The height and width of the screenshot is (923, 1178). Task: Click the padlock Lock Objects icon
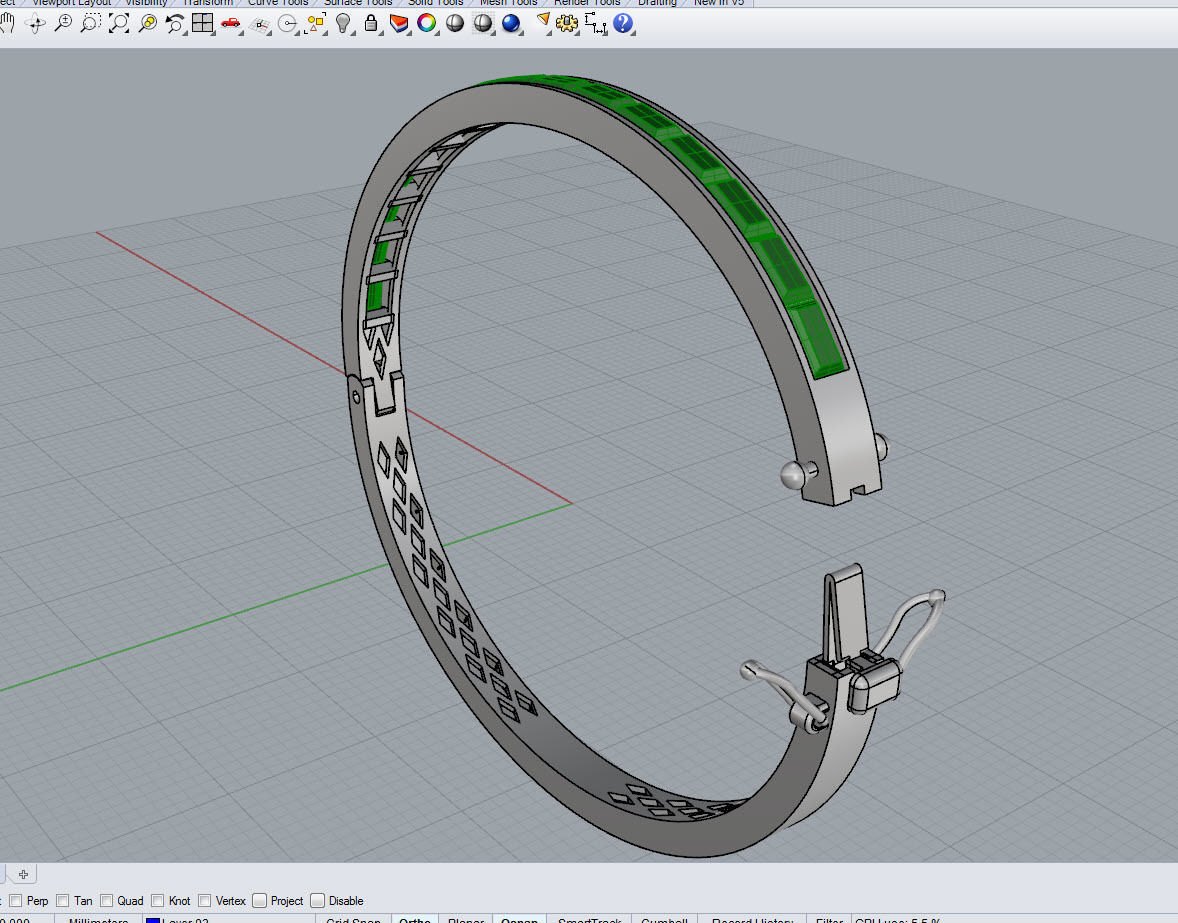370,23
